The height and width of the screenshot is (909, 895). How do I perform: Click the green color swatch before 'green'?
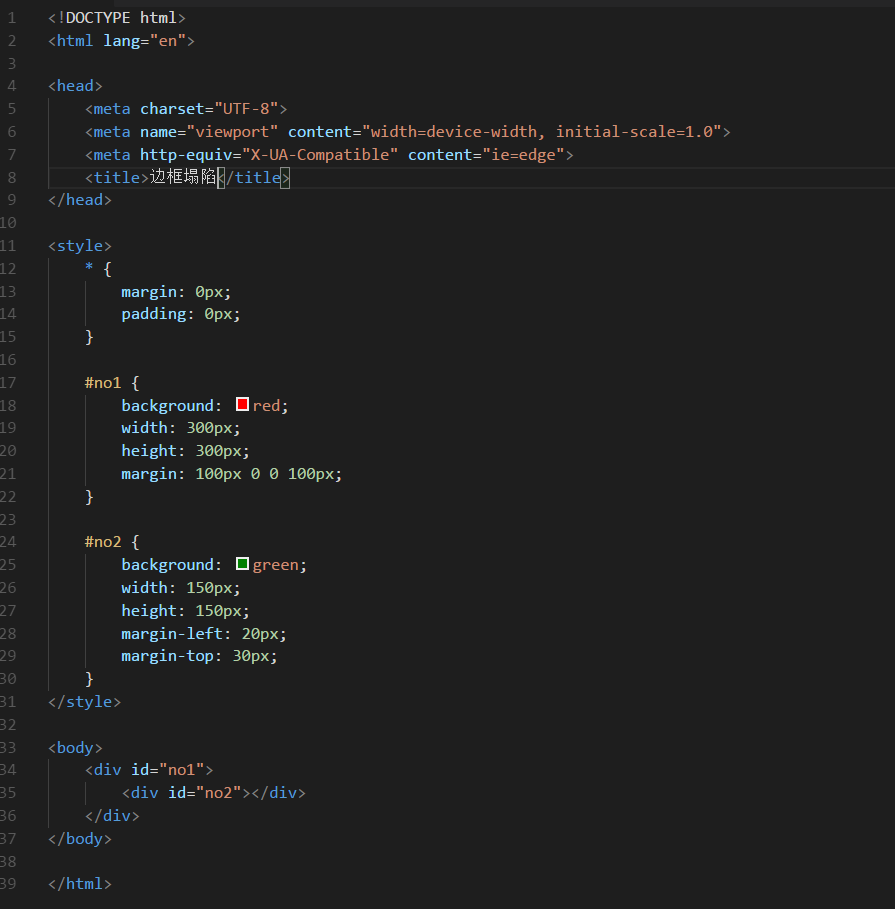242,564
